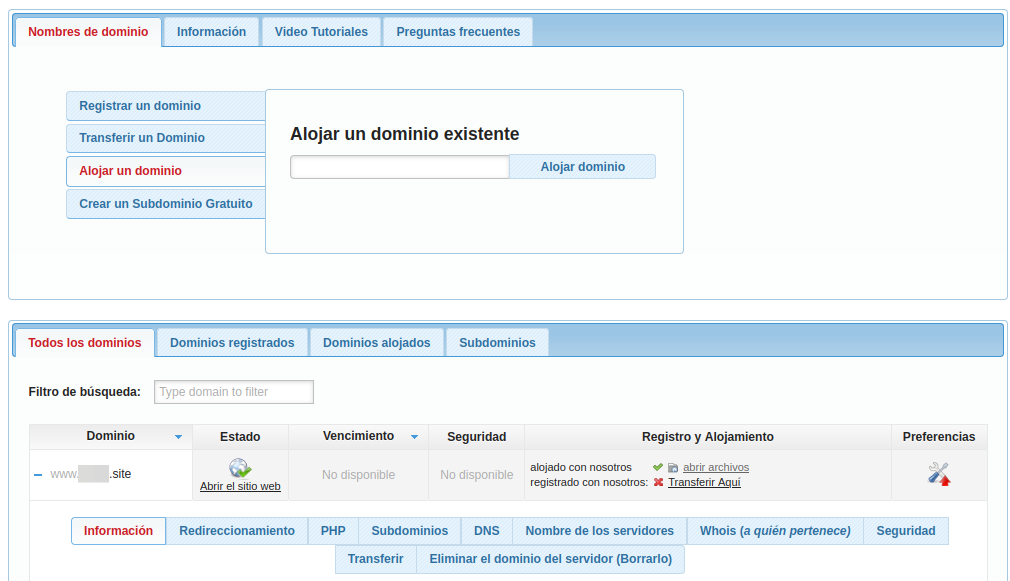Image resolution: width=1010 pixels, height=581 pixels.
Task: Open the wrench preferences icon
Action: point(939,474)
